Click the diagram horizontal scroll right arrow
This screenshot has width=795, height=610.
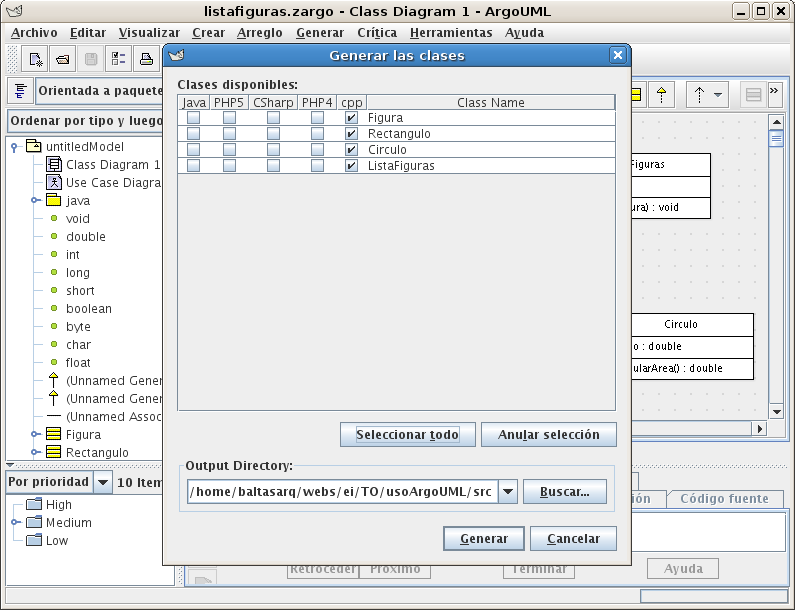[x=760, y=428]
